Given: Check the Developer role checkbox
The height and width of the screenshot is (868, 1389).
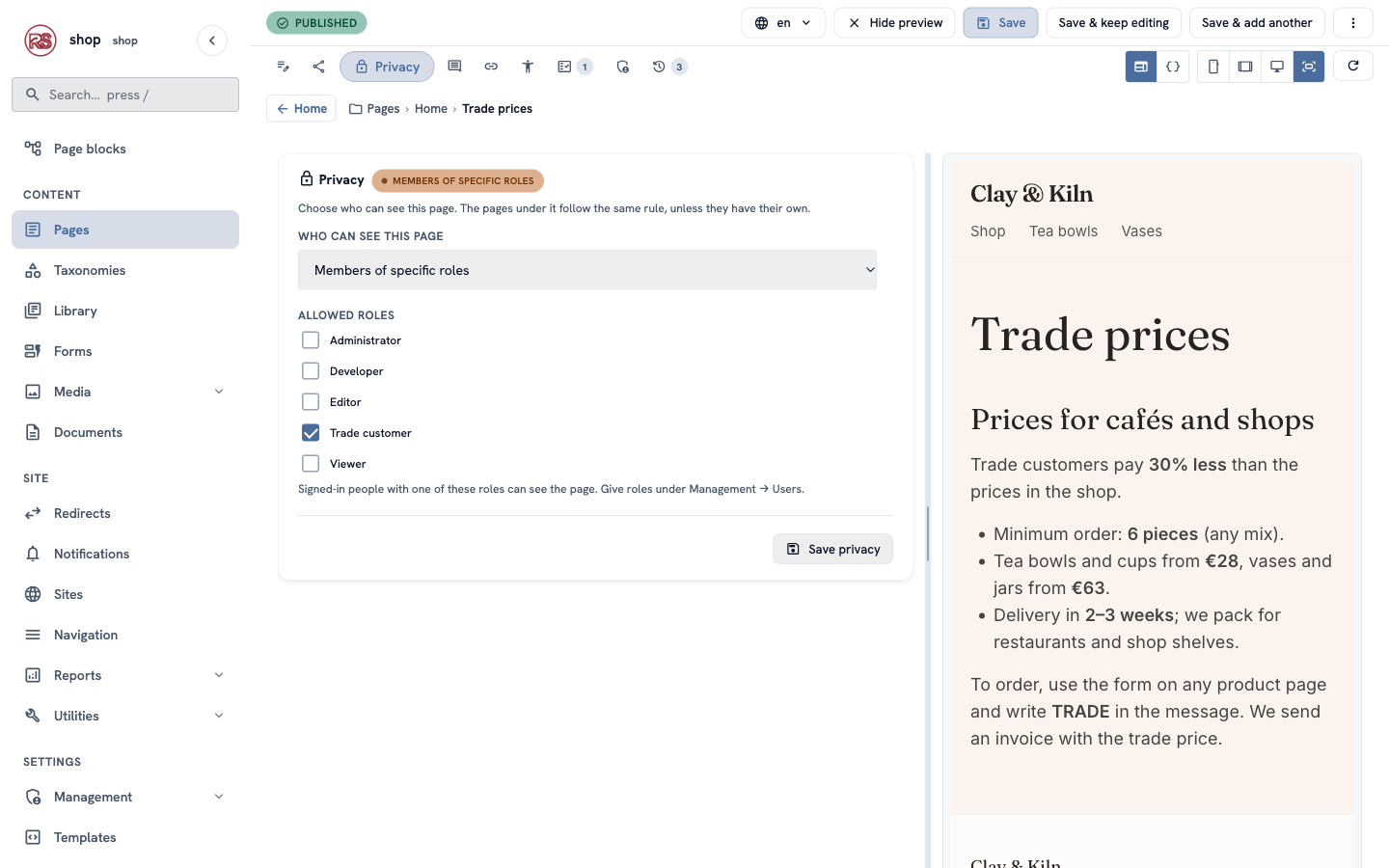Looking at the screenshot, I should [311, 371].
